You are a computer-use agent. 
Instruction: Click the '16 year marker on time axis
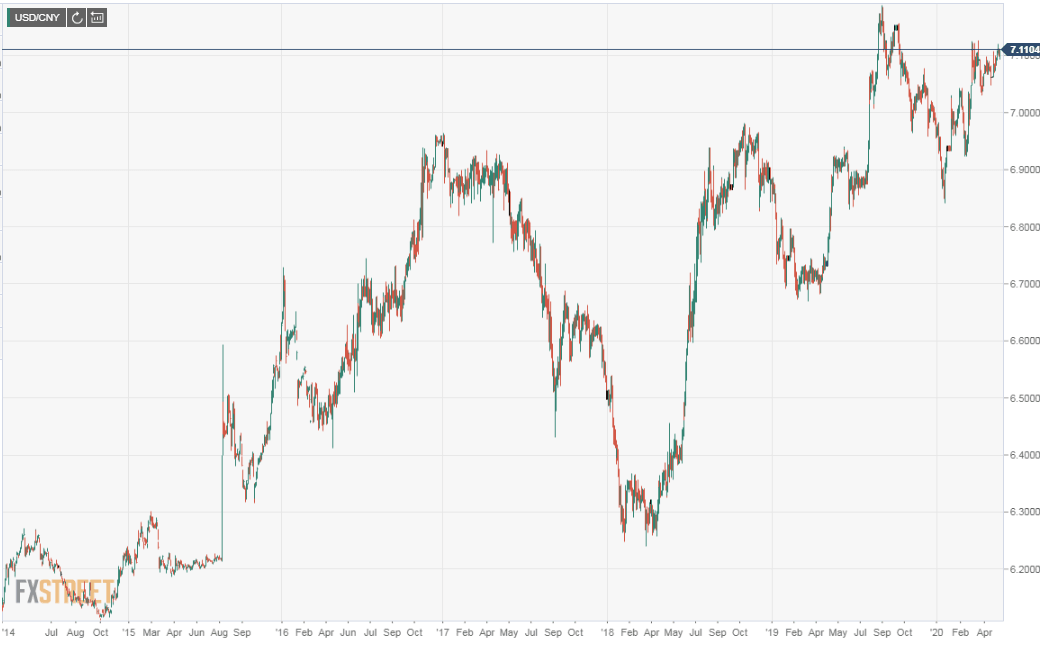click(280, 633)
